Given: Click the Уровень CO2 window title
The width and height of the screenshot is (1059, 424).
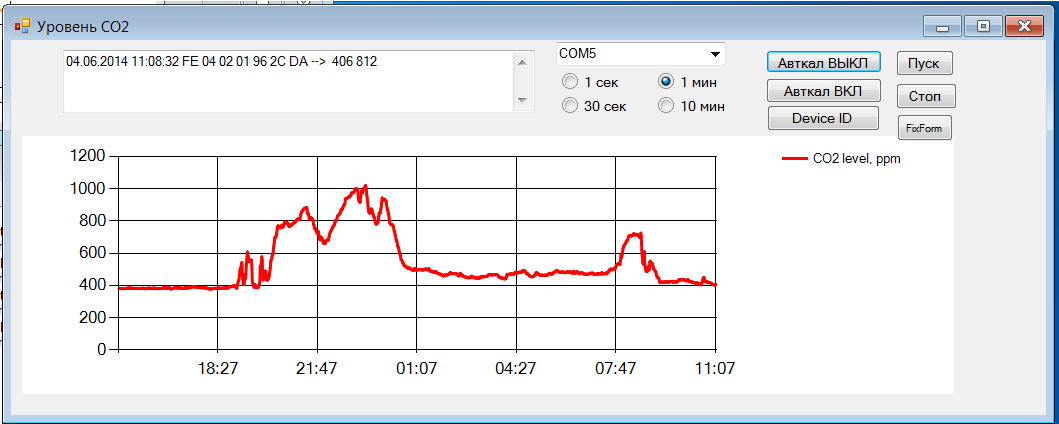Looking at the screenshot, I should [x=82, y=27].
